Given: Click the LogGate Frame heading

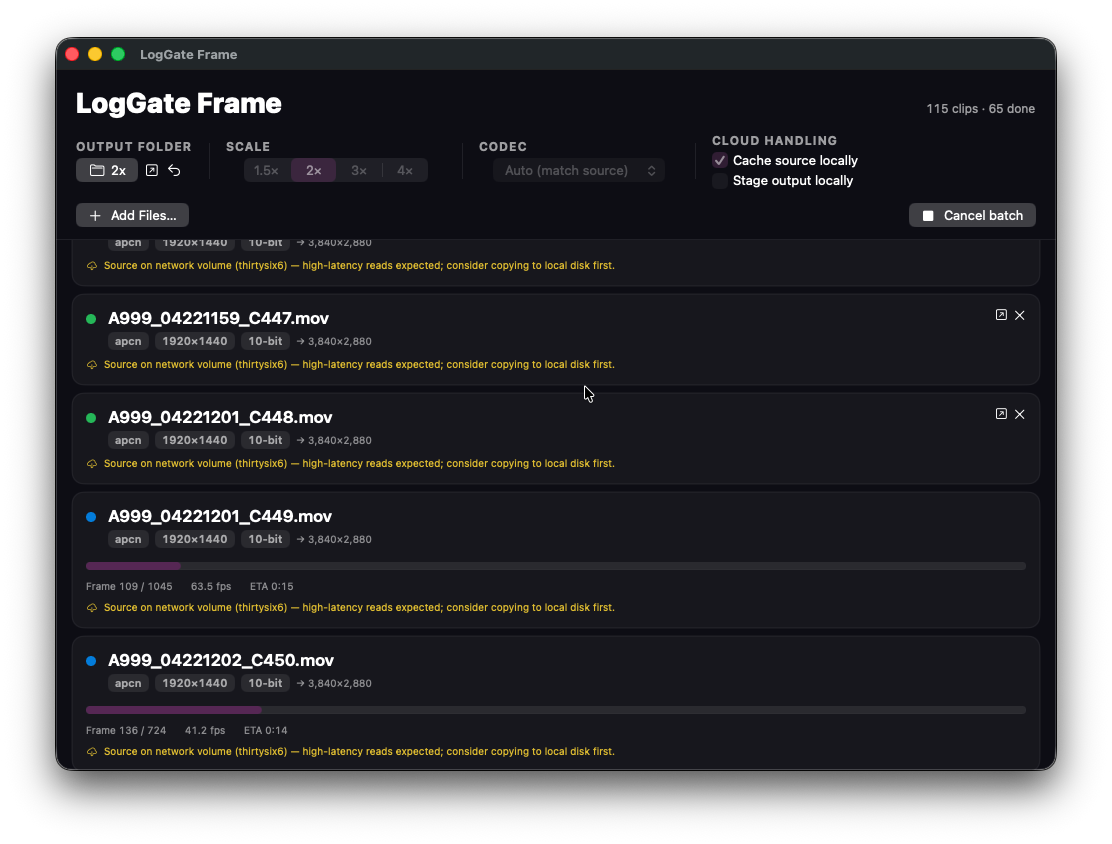Looking at the screenshot, I should coord(179,104).
